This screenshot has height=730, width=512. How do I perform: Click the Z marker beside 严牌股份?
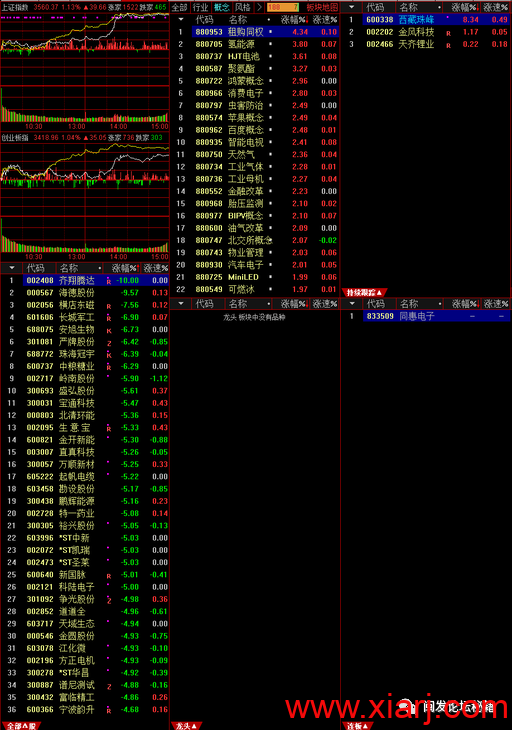[x=109, y=343]
